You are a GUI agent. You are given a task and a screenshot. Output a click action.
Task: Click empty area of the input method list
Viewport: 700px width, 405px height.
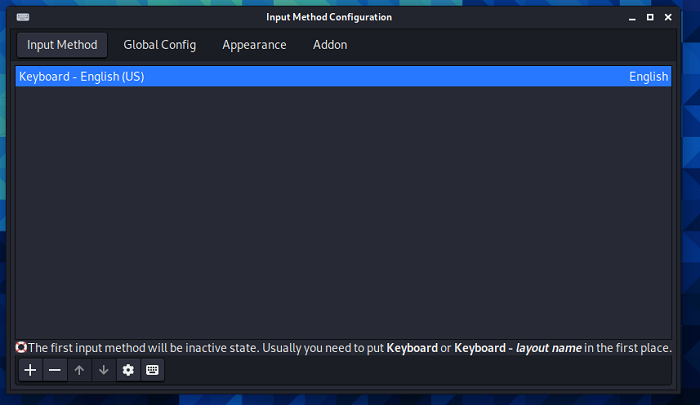tap(343, 210)
